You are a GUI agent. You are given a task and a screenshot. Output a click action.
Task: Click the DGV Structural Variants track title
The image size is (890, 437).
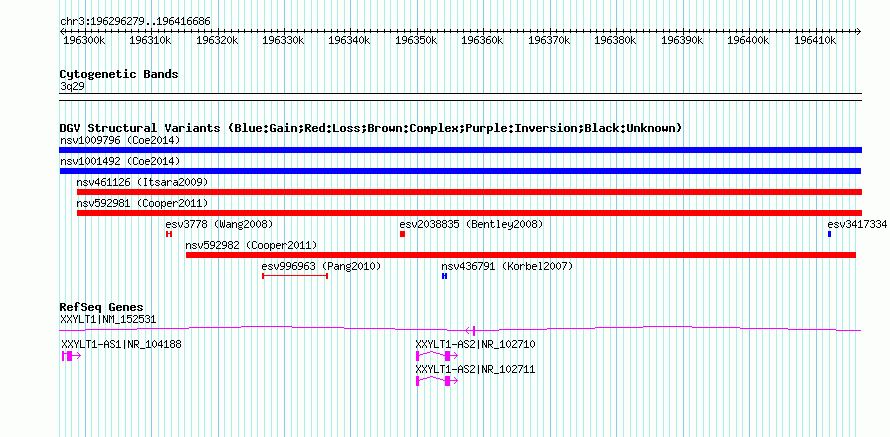tap(371, 128)
